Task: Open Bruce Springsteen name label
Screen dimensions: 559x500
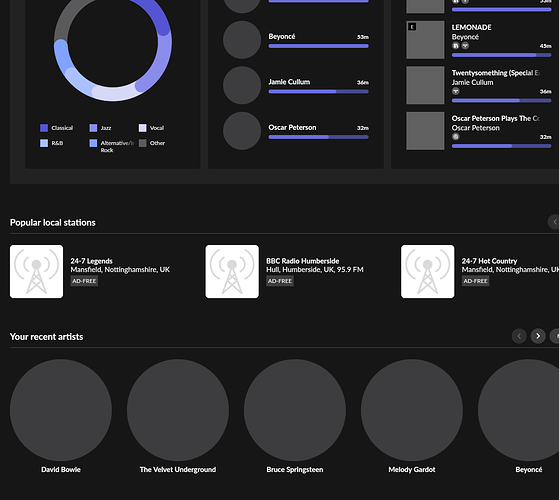Action: 295,470
